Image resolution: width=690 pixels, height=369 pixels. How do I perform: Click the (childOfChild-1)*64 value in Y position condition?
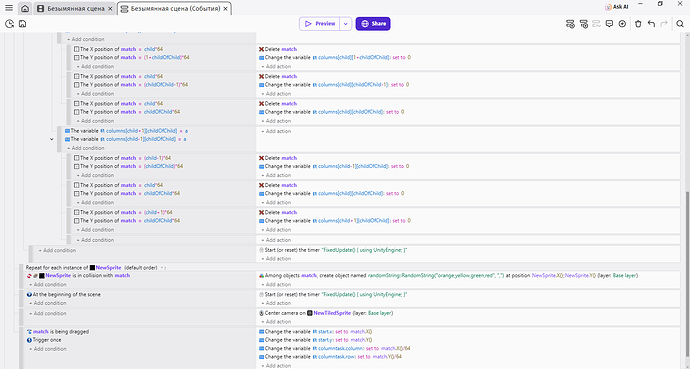[x=166, y=85]
